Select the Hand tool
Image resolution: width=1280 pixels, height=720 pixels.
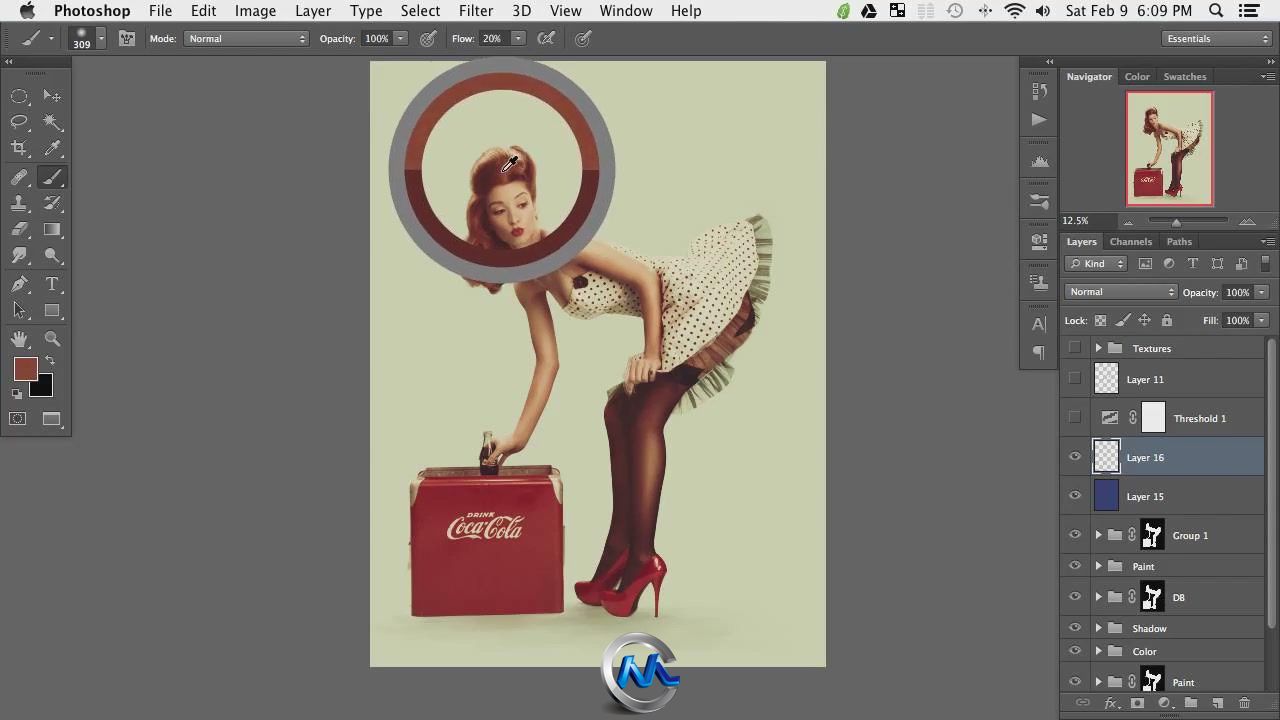pyautogui.click(x=19, y=340)
